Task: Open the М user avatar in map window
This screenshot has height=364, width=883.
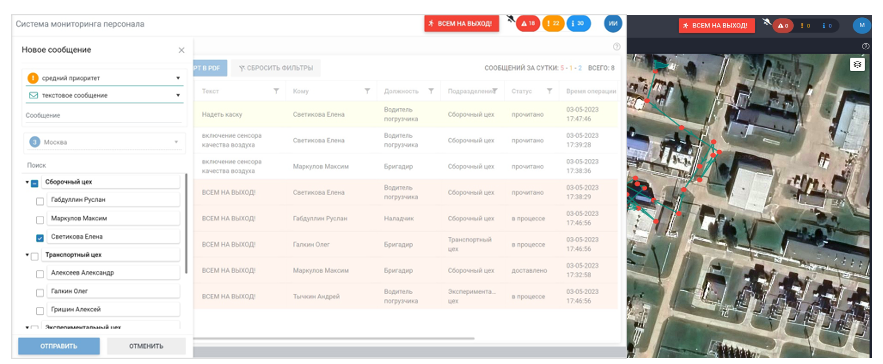Action: click(x=861, y=25)
